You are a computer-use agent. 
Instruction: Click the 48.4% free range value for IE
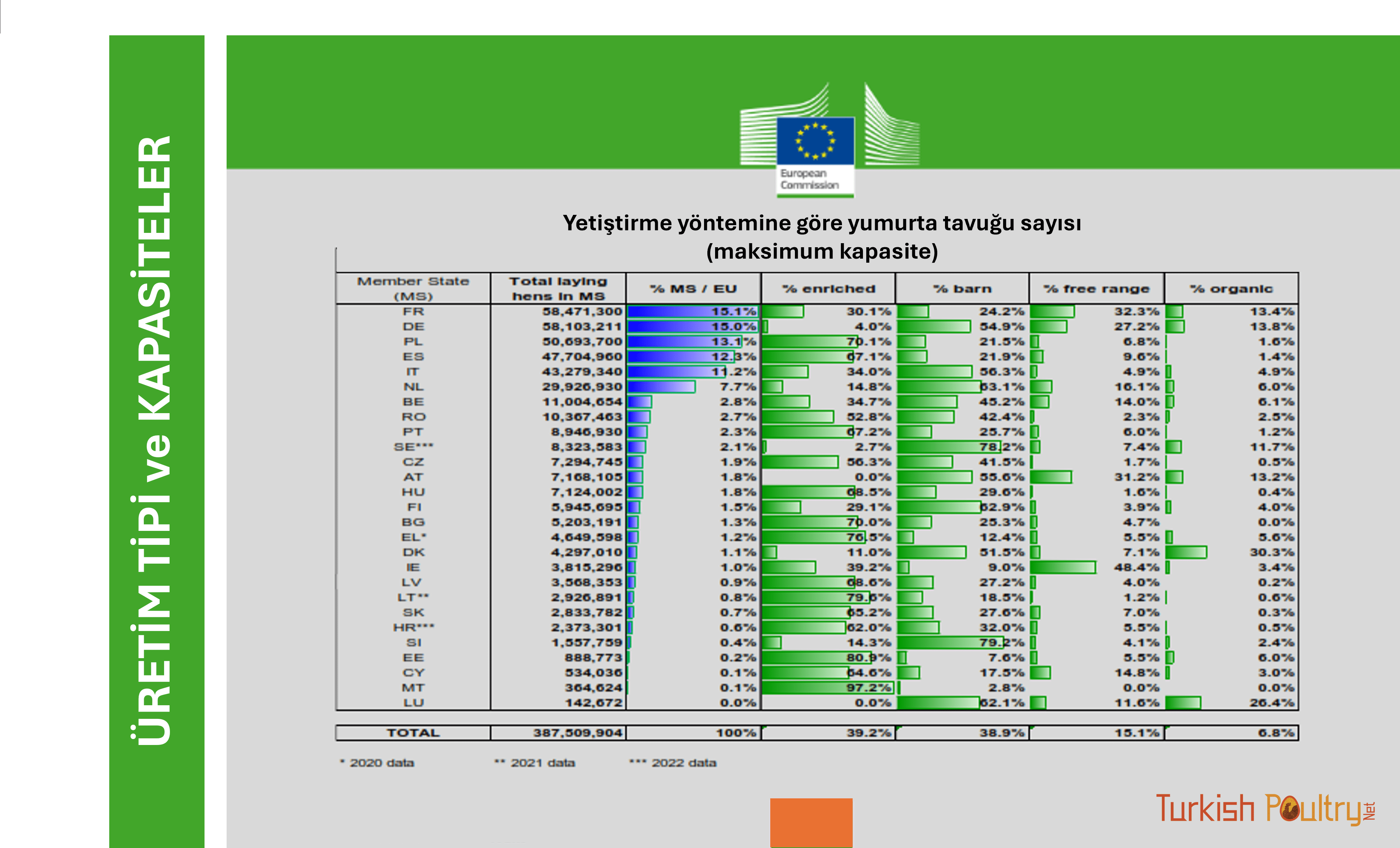pyautogui.click(x=1136, y=567)
